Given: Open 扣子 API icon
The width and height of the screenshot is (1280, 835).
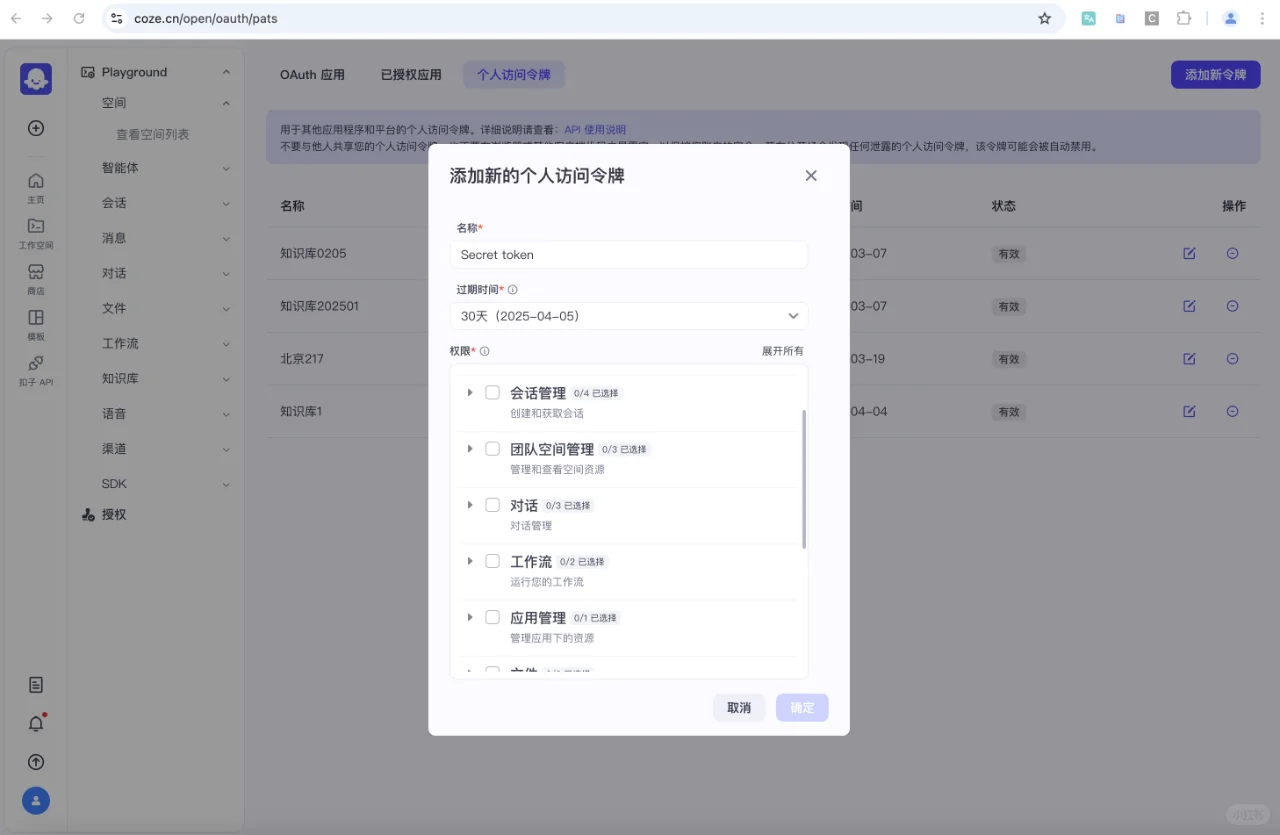Looking at the screenshot, I should (36, 370).
